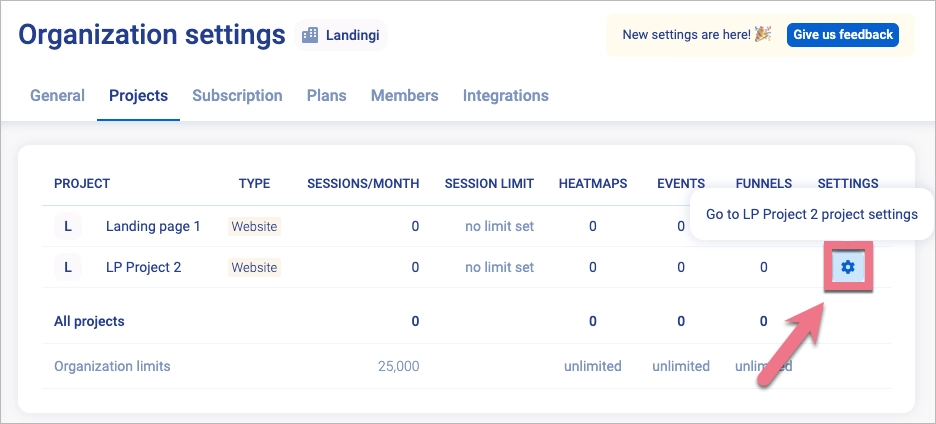The height and width of the screenshot is (424, 936).
Task: Click the L avatar for Landing page 1
Action: (x=68, y=226)
